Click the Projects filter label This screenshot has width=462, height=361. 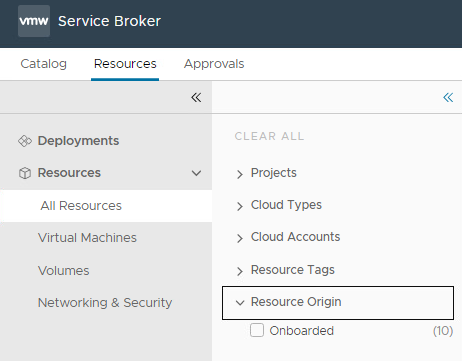(x=274, y=173)
